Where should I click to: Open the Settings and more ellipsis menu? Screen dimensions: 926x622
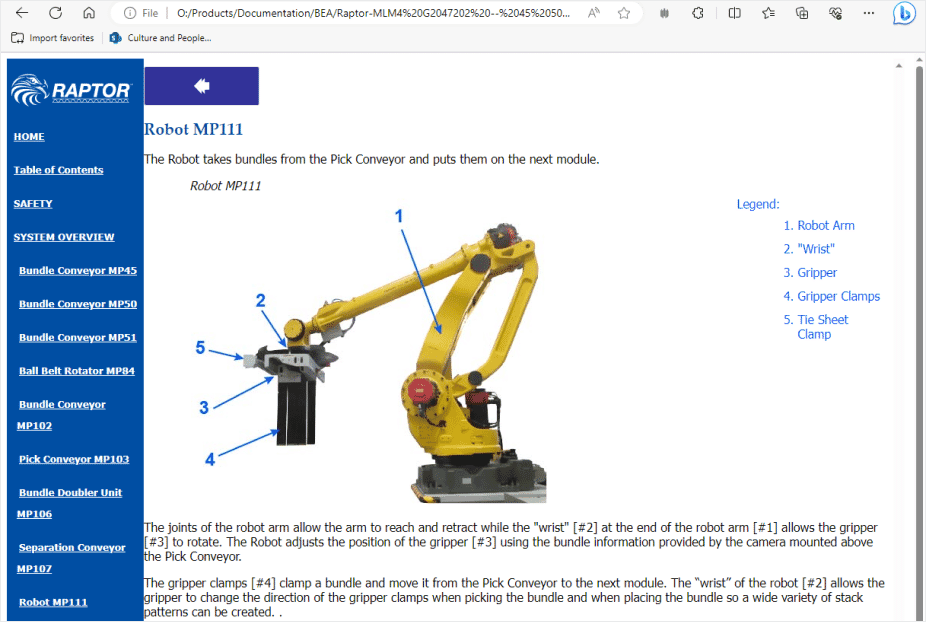(867, 13)
